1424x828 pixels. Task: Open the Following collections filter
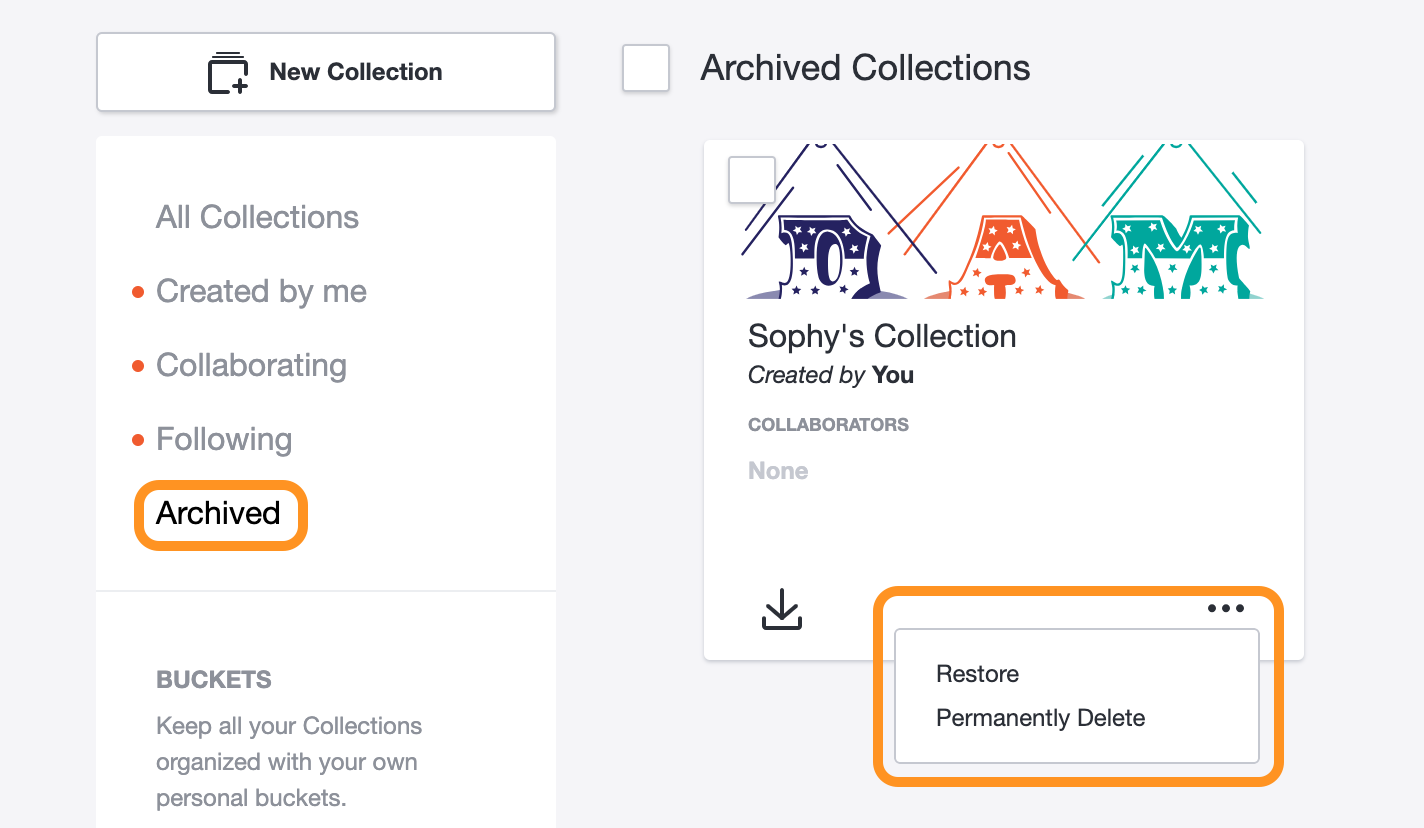click(224, 439)
